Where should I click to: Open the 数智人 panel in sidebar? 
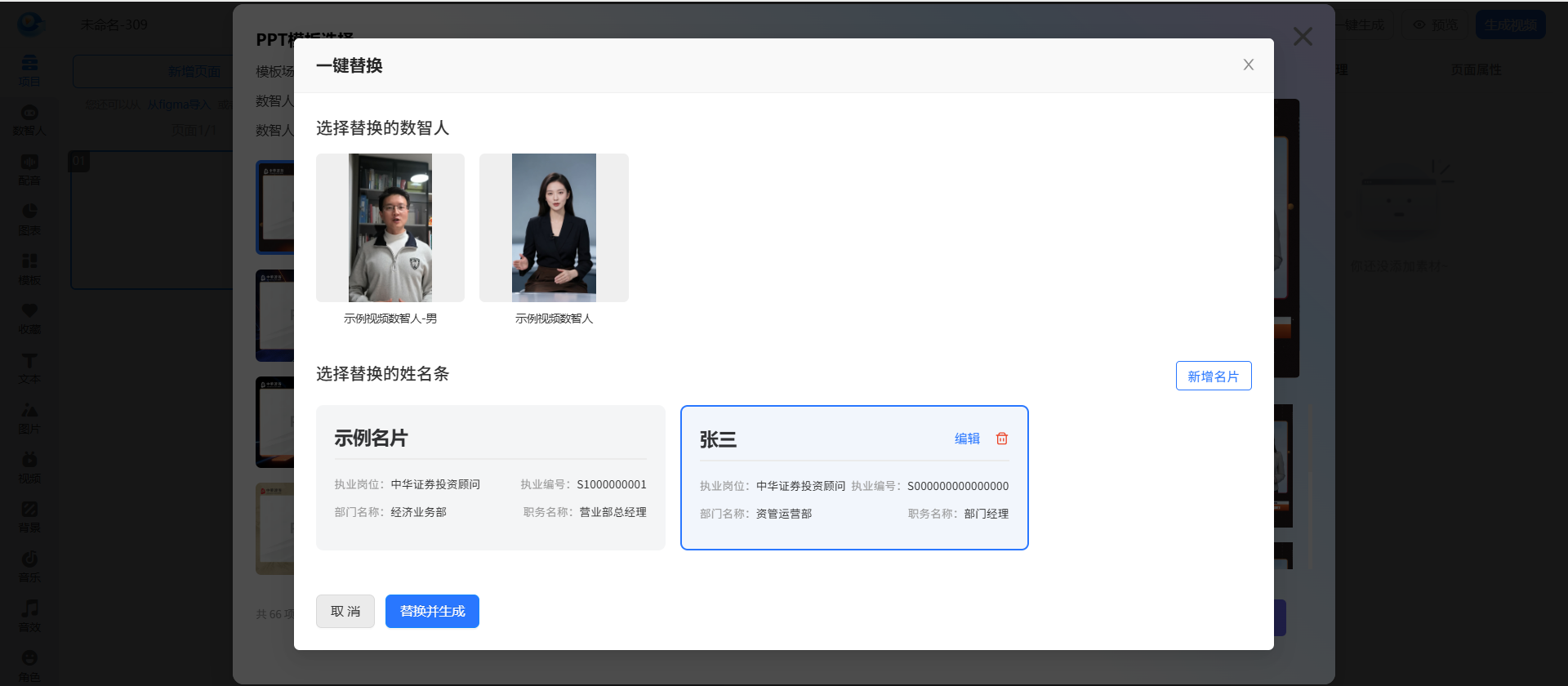pyautogui.click(x=29, y=119)
